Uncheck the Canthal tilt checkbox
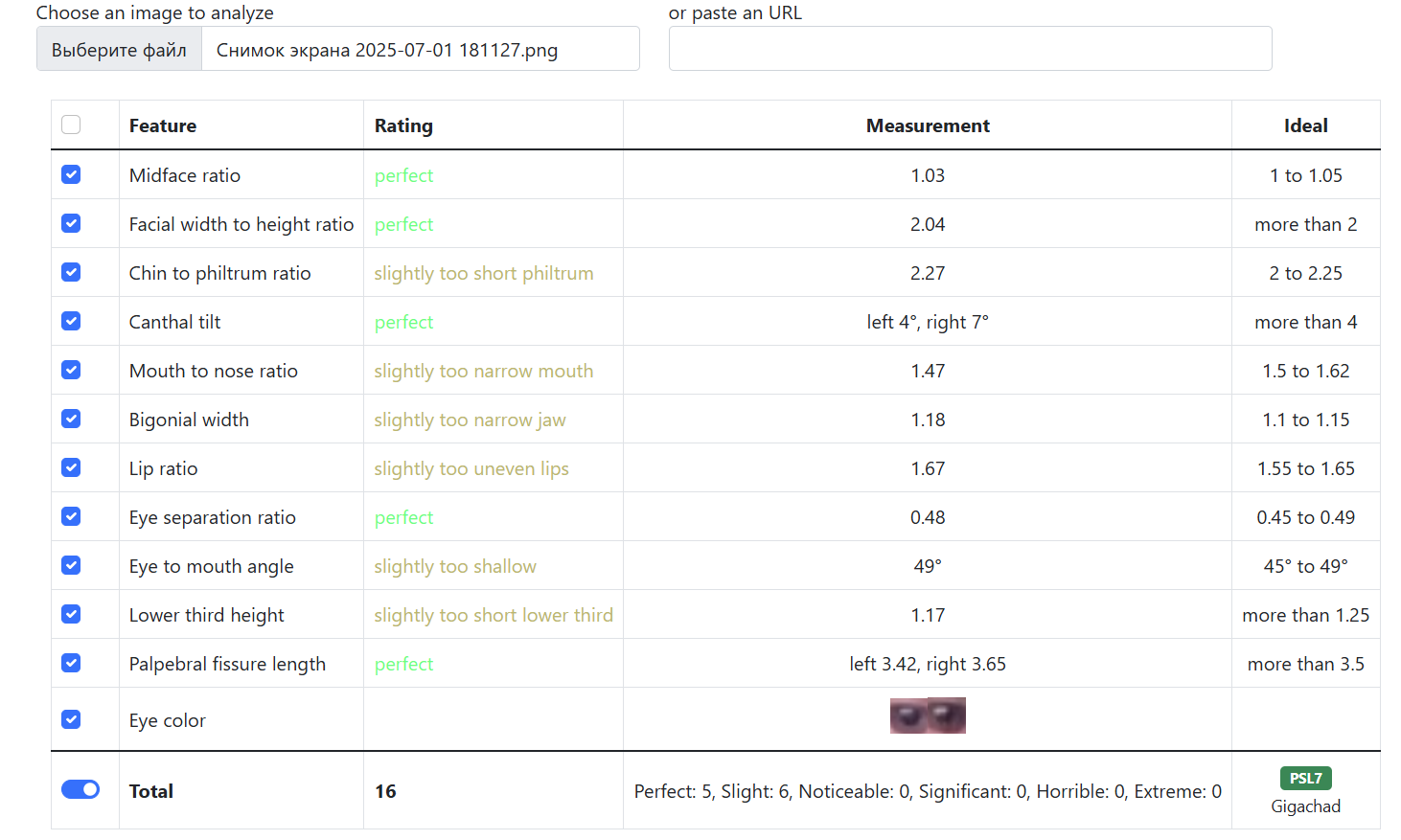 (71, 321)
